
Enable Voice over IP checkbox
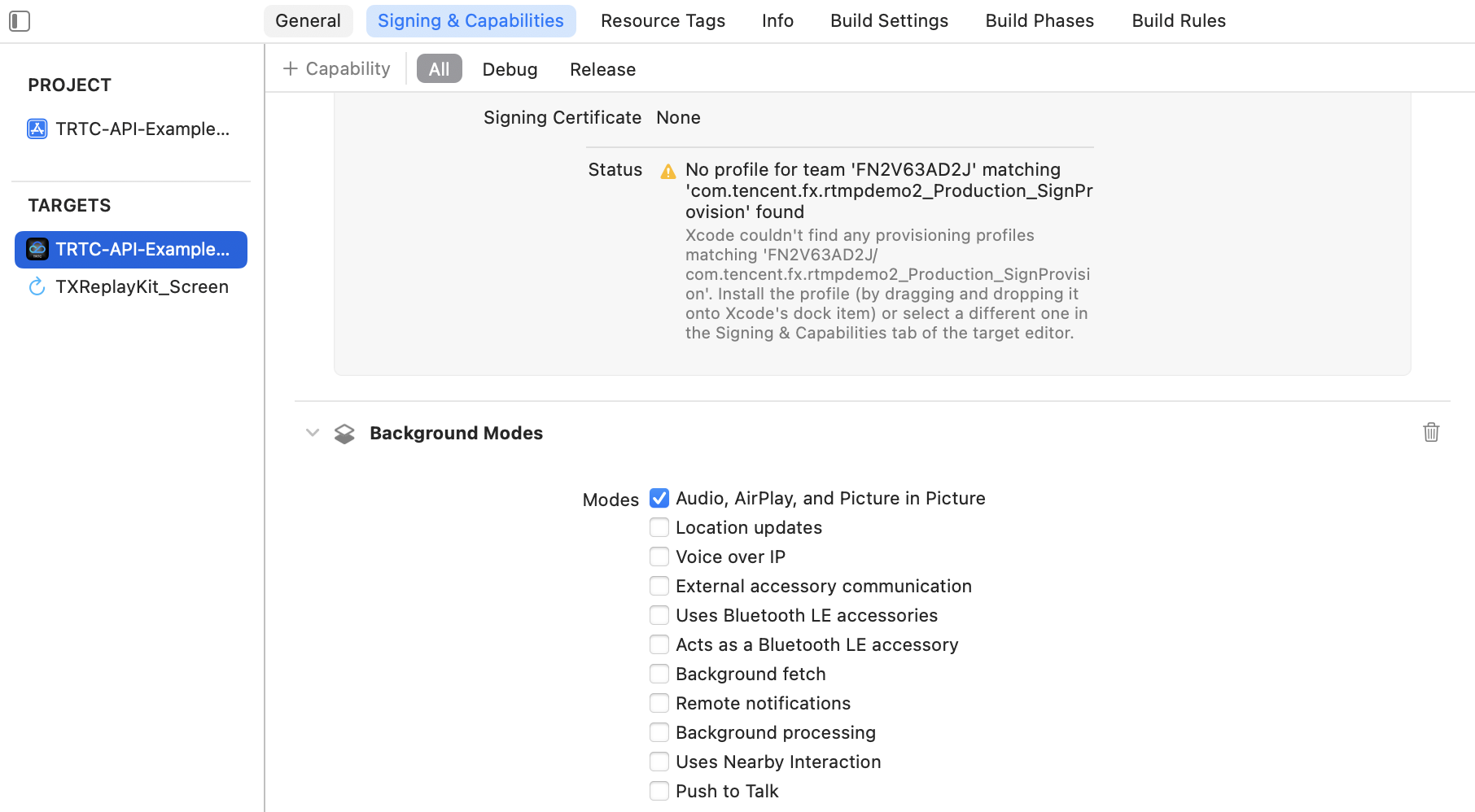pyautogui.click(x=659, y=557)
